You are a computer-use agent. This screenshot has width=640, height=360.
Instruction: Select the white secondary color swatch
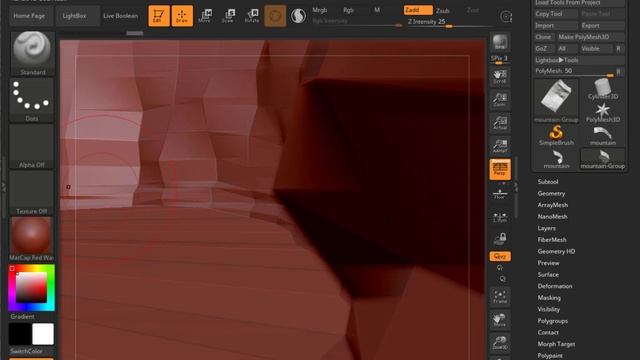(x=43, y=334)
